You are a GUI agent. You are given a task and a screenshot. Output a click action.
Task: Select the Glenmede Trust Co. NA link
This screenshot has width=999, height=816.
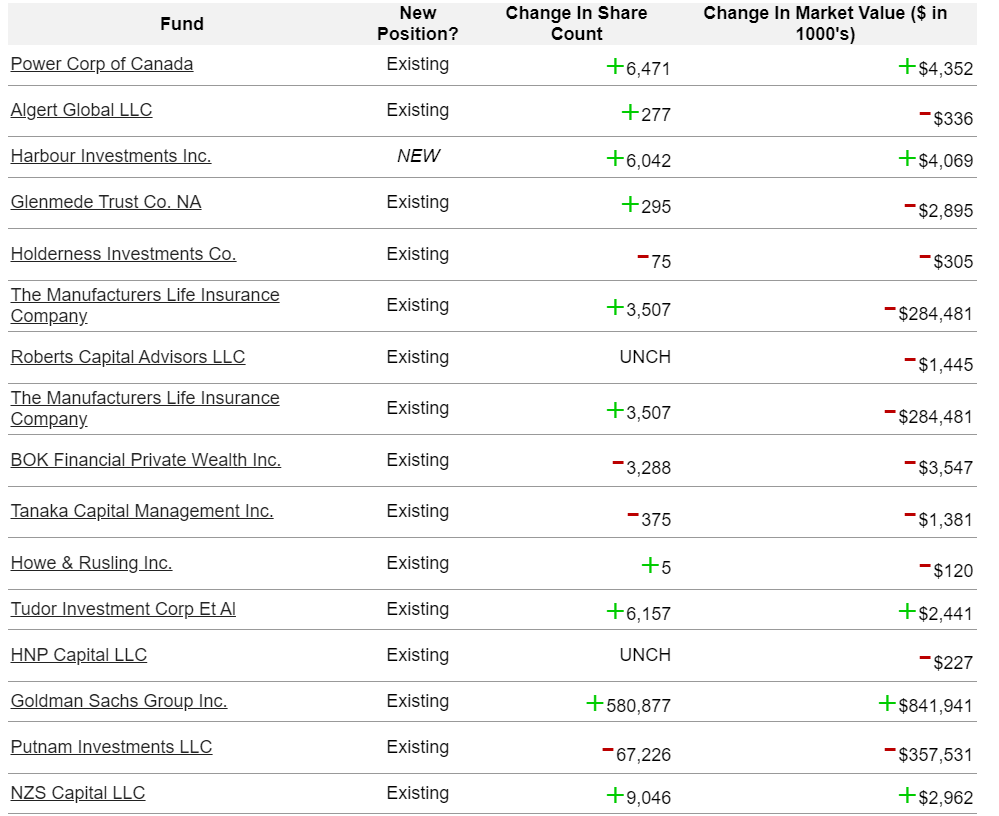tap(106, 202)
